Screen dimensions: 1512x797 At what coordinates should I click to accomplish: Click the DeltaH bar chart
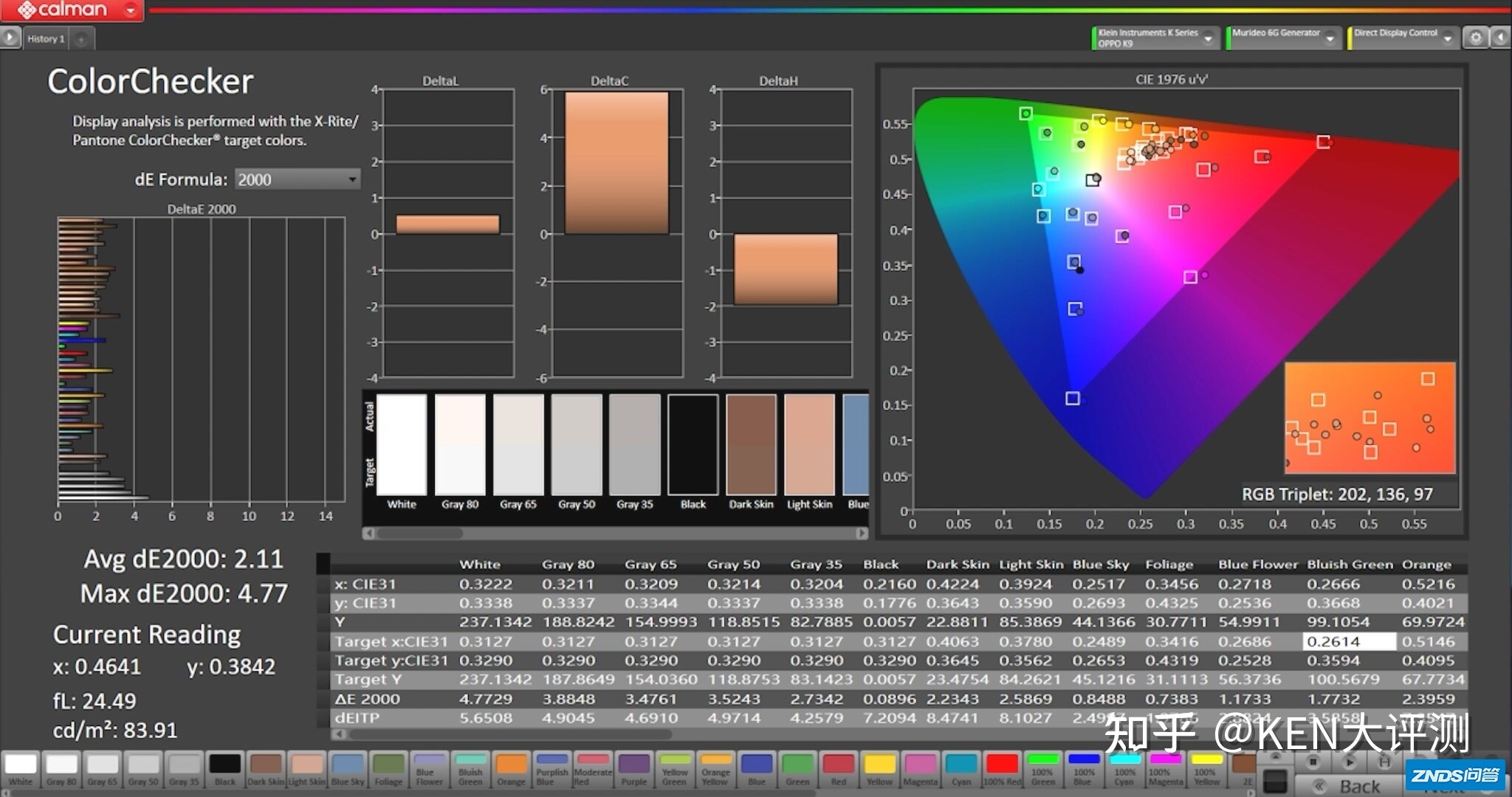[786, 233]
